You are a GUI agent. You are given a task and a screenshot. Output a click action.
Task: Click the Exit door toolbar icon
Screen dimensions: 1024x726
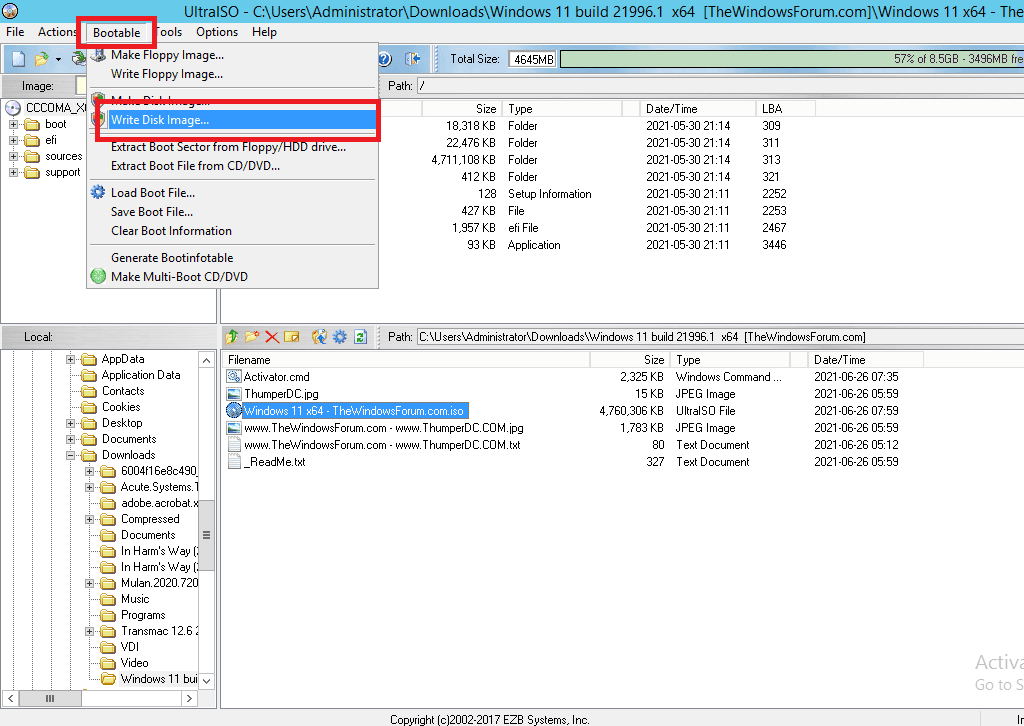point(412,59)
